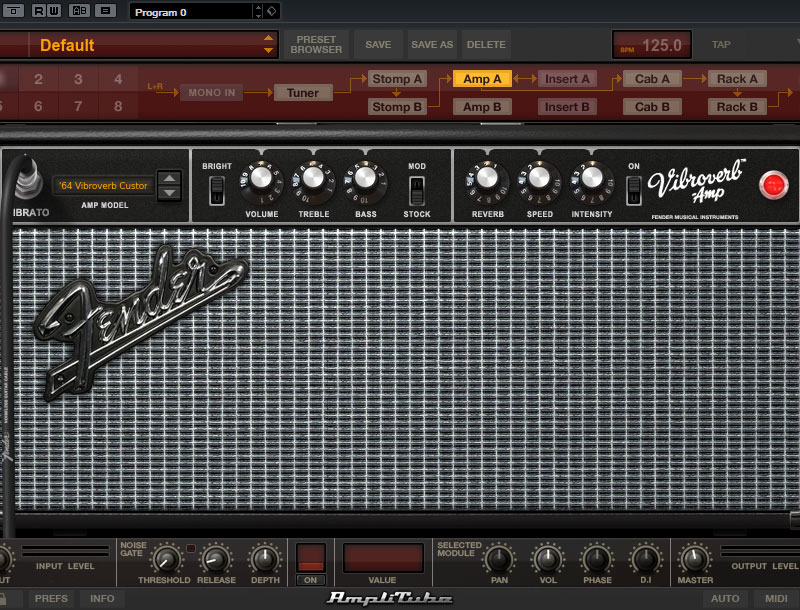Click the INTENSITY knob
The width and height of the screenshot is (800, 610).
[x=591, y=178]
